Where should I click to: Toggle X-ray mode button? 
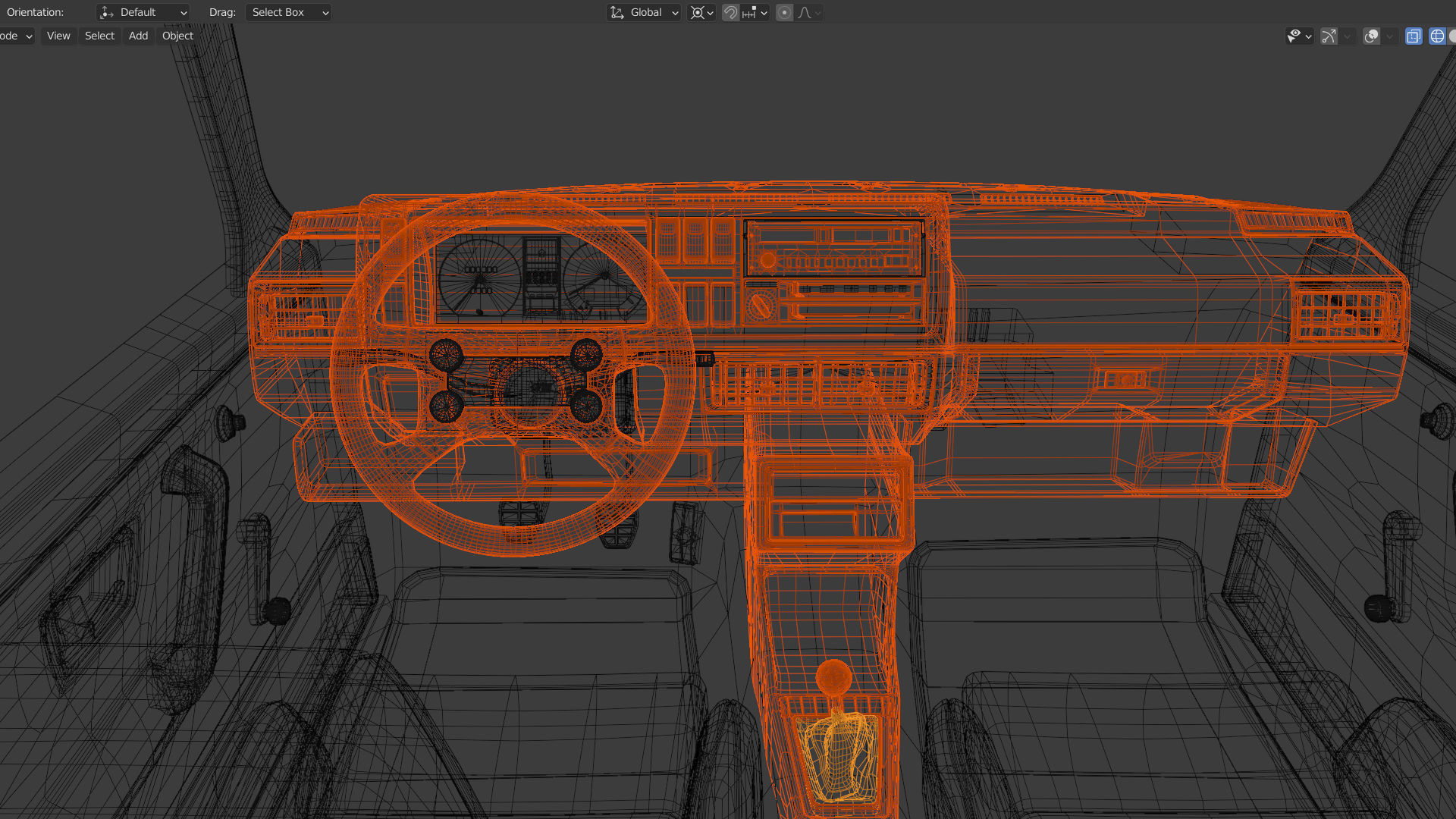[x=1414, y=36]
